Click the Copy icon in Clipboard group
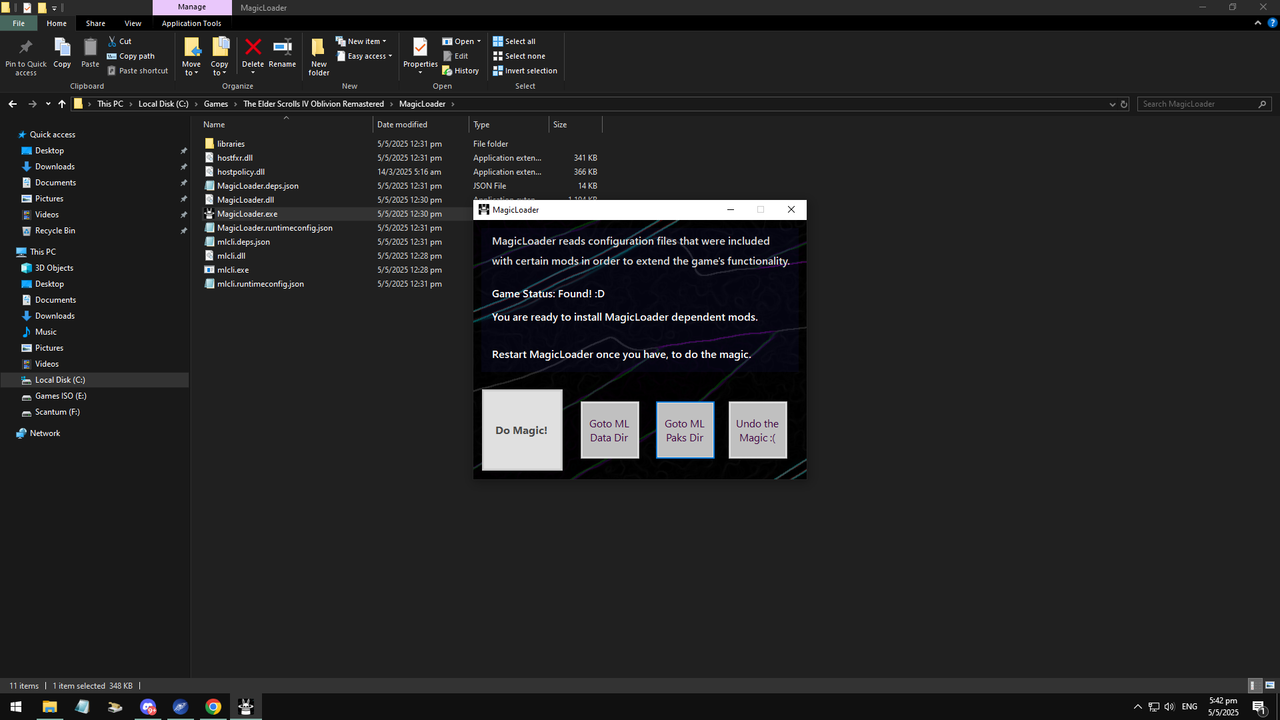1280x720 pixels. pos(62,53)
